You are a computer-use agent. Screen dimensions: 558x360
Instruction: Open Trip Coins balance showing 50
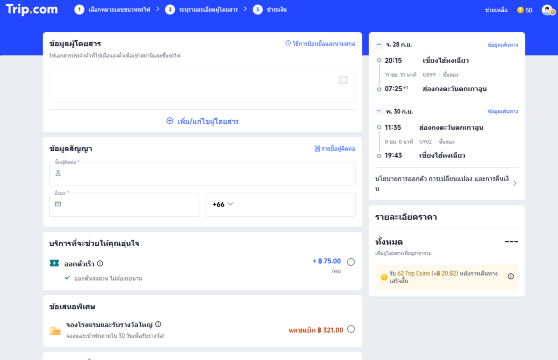pyautogui.click(x=525, y=10)
